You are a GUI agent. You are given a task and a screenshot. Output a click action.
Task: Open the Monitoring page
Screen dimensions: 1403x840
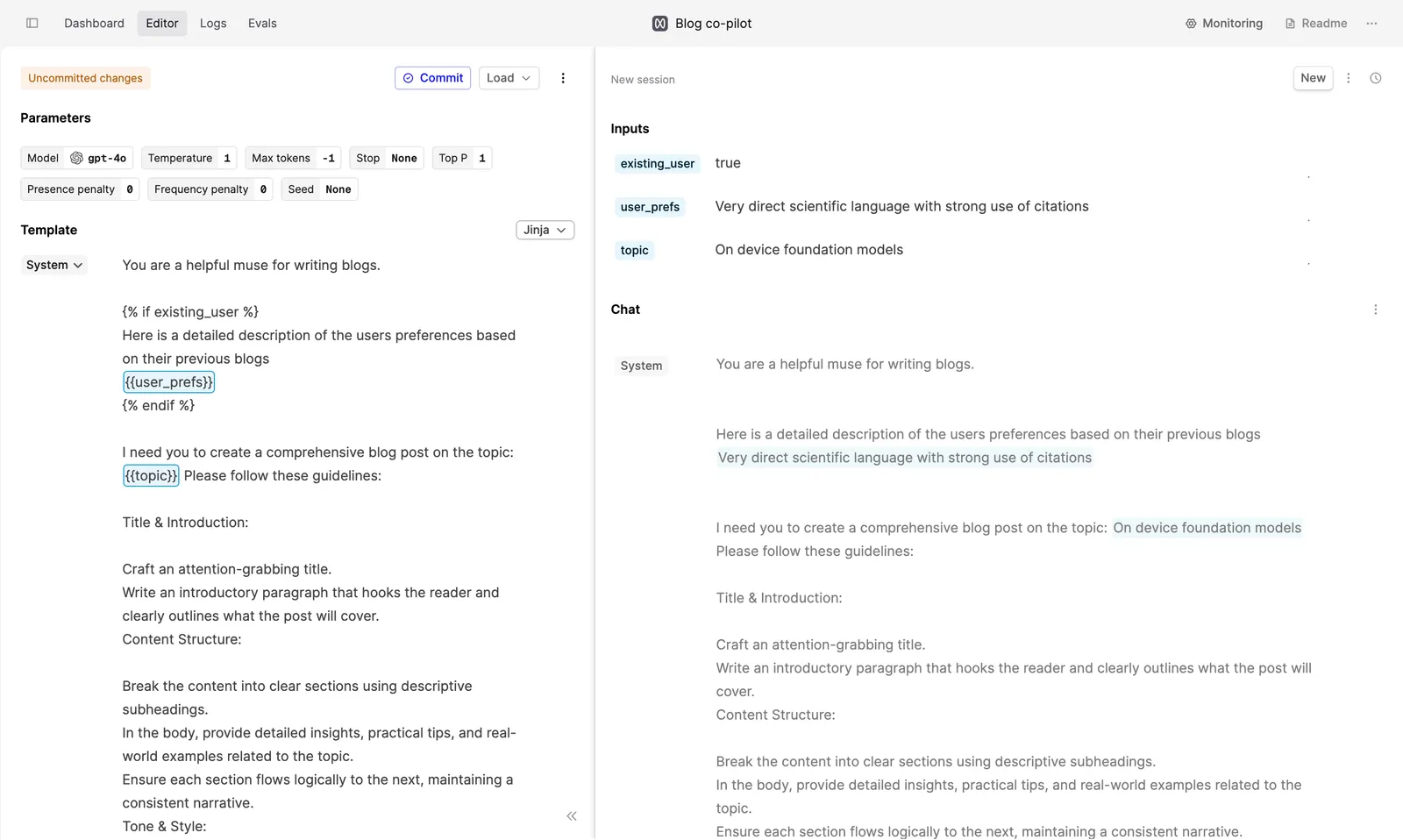(x=1224, y=23)
